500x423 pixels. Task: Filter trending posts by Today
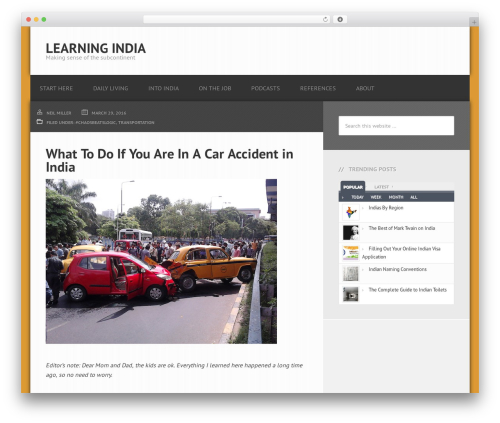point(357,197)
